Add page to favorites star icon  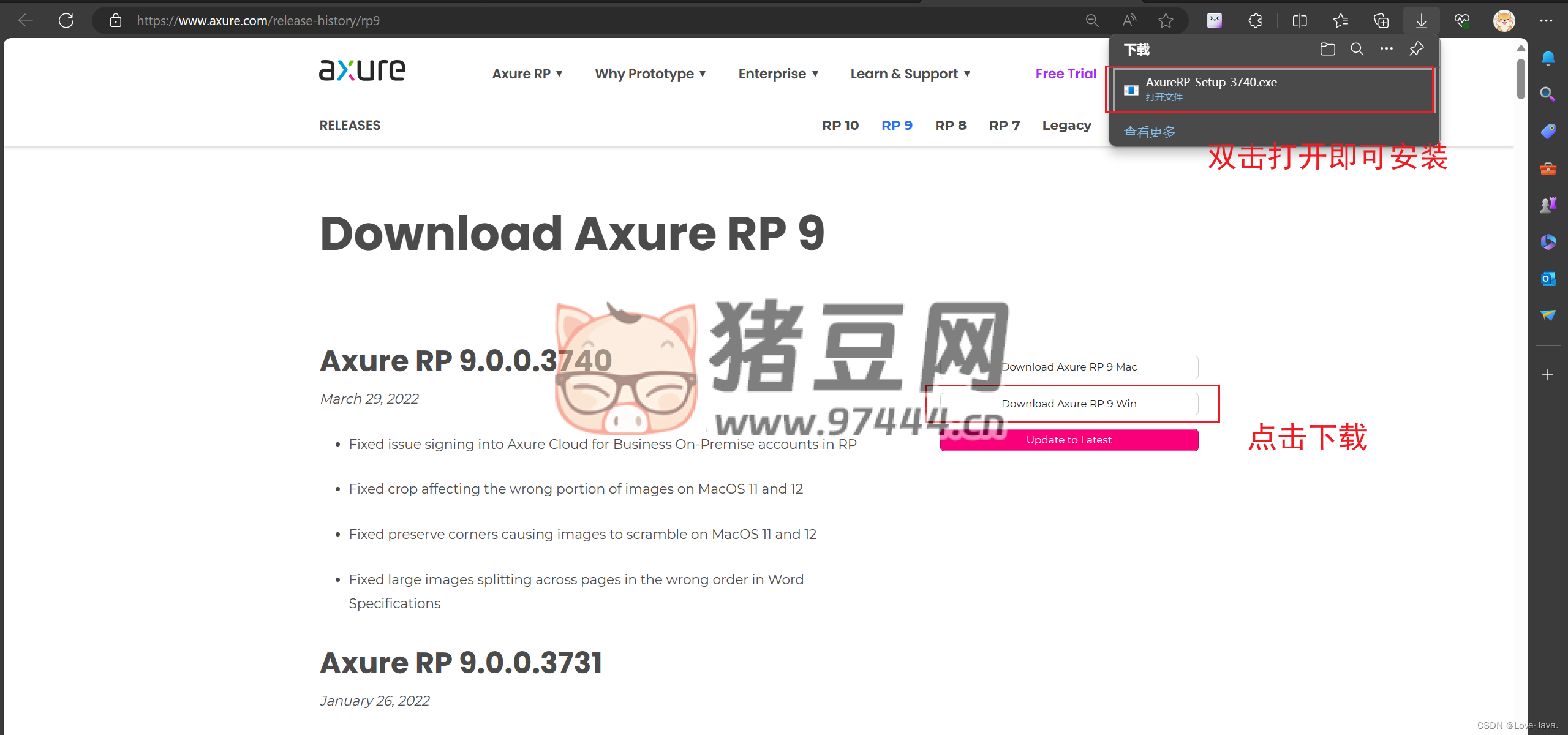click(x=1166, y=21)
